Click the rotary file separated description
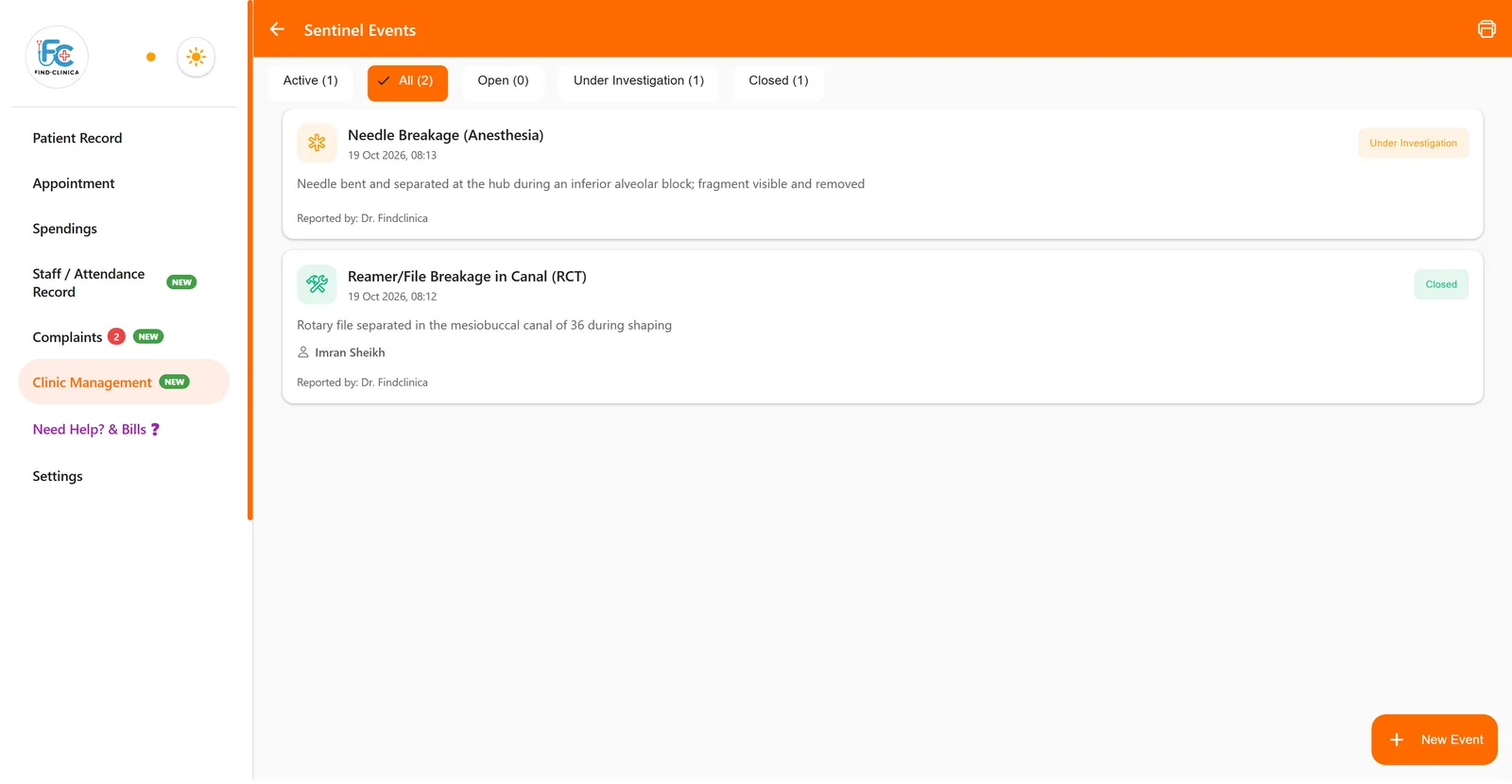1512x784 pixels. [484, 325]
